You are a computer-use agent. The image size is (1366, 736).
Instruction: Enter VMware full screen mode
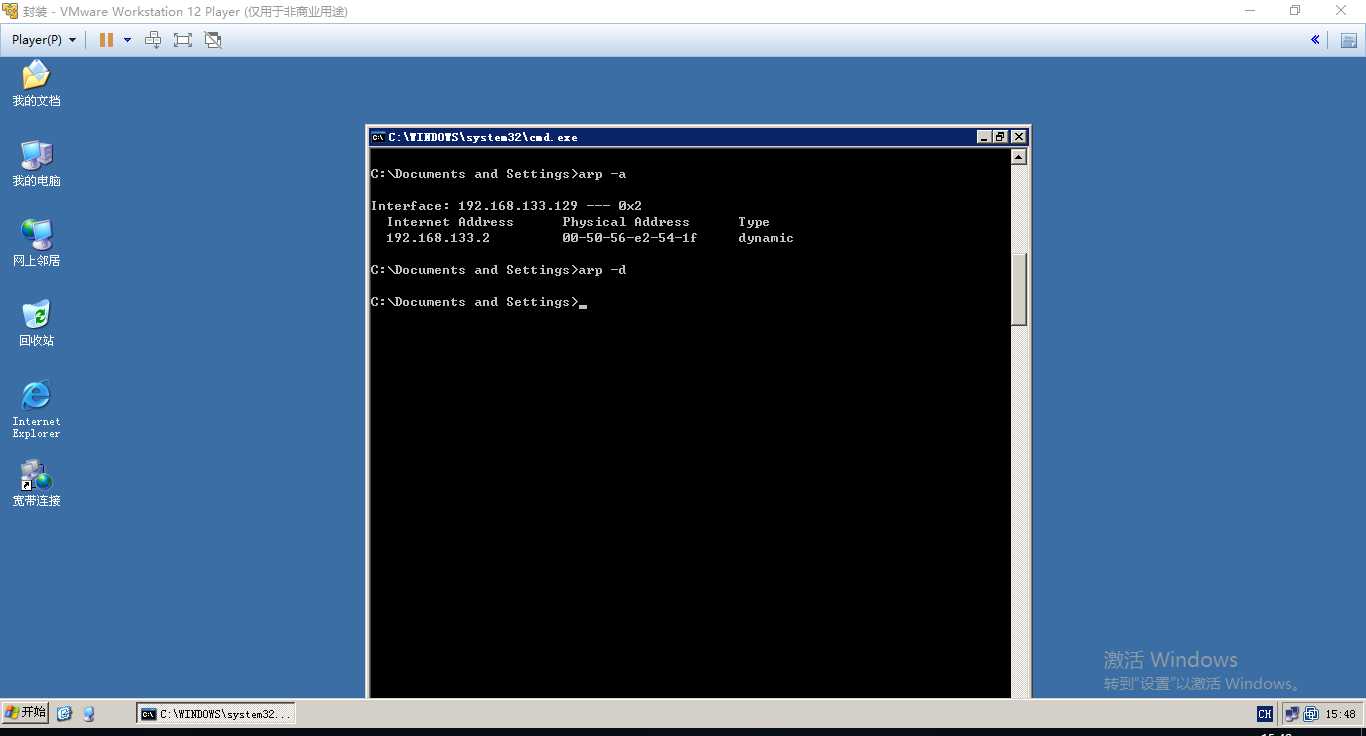[182, 40]
